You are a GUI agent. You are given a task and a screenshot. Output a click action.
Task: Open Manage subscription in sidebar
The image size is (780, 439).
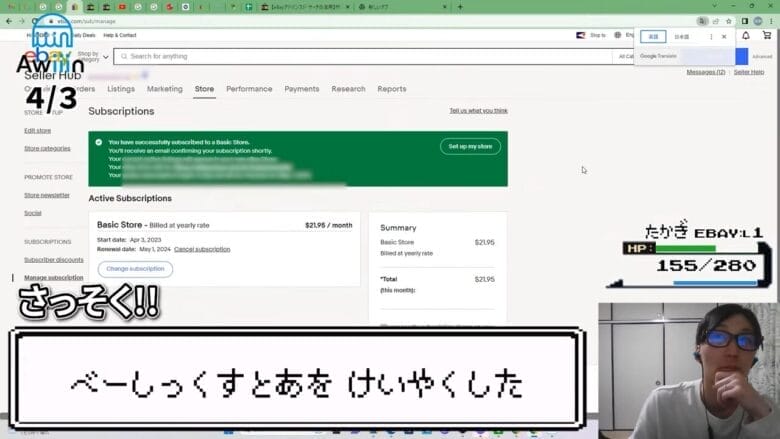(x=54, y=278)
